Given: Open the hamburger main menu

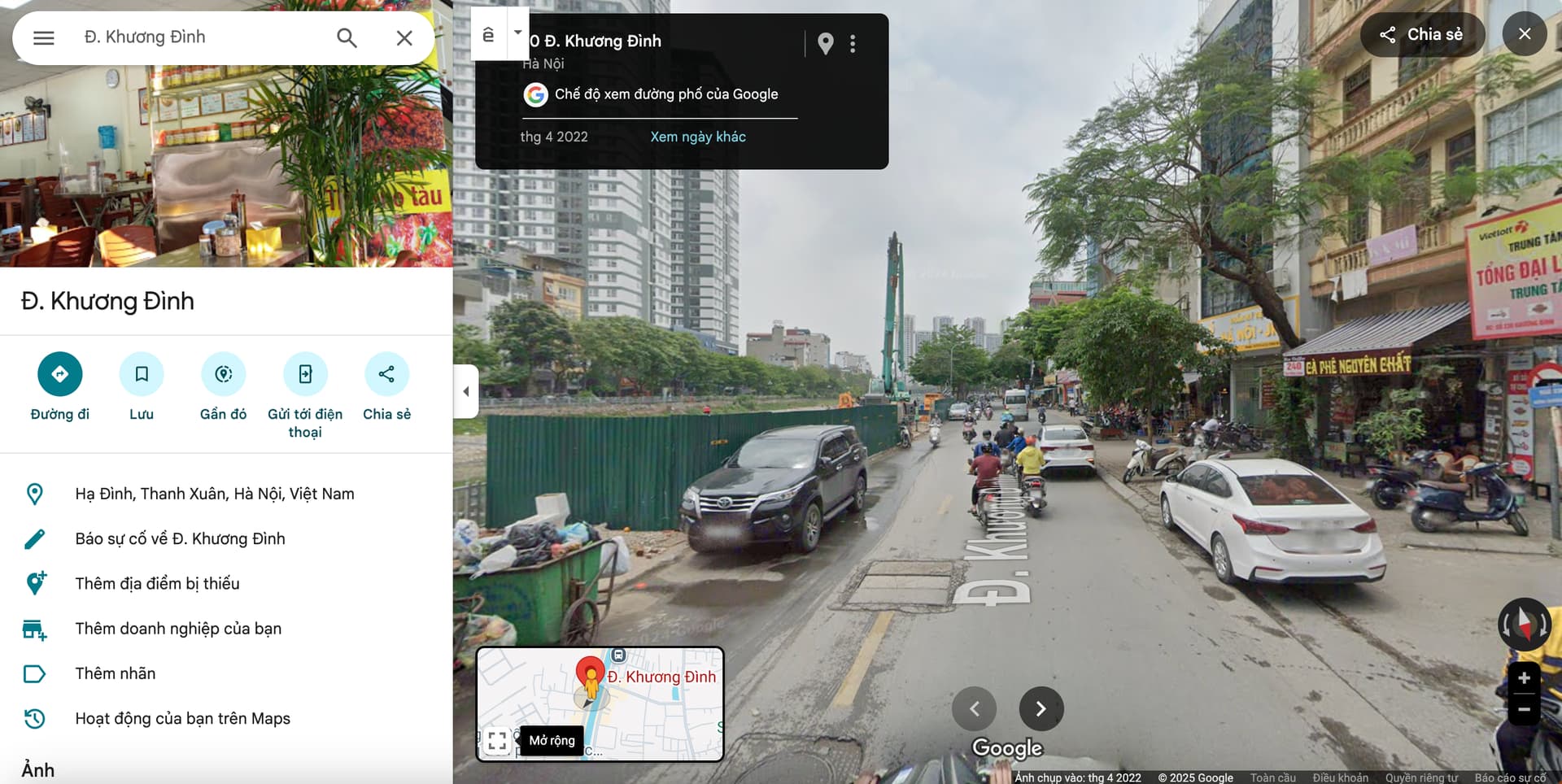Looking at the screenshot, I should (x=44, y=37).
